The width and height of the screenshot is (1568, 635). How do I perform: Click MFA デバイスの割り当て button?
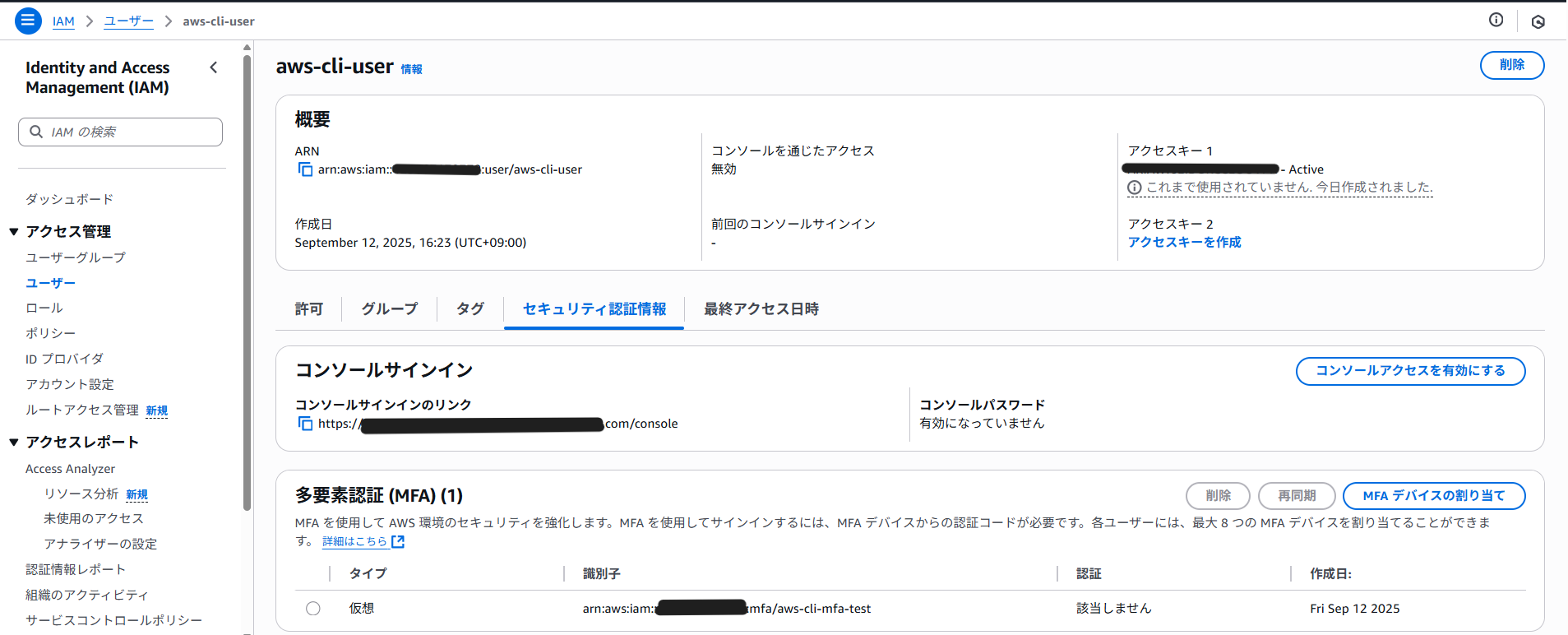(x=1434, y=496)
